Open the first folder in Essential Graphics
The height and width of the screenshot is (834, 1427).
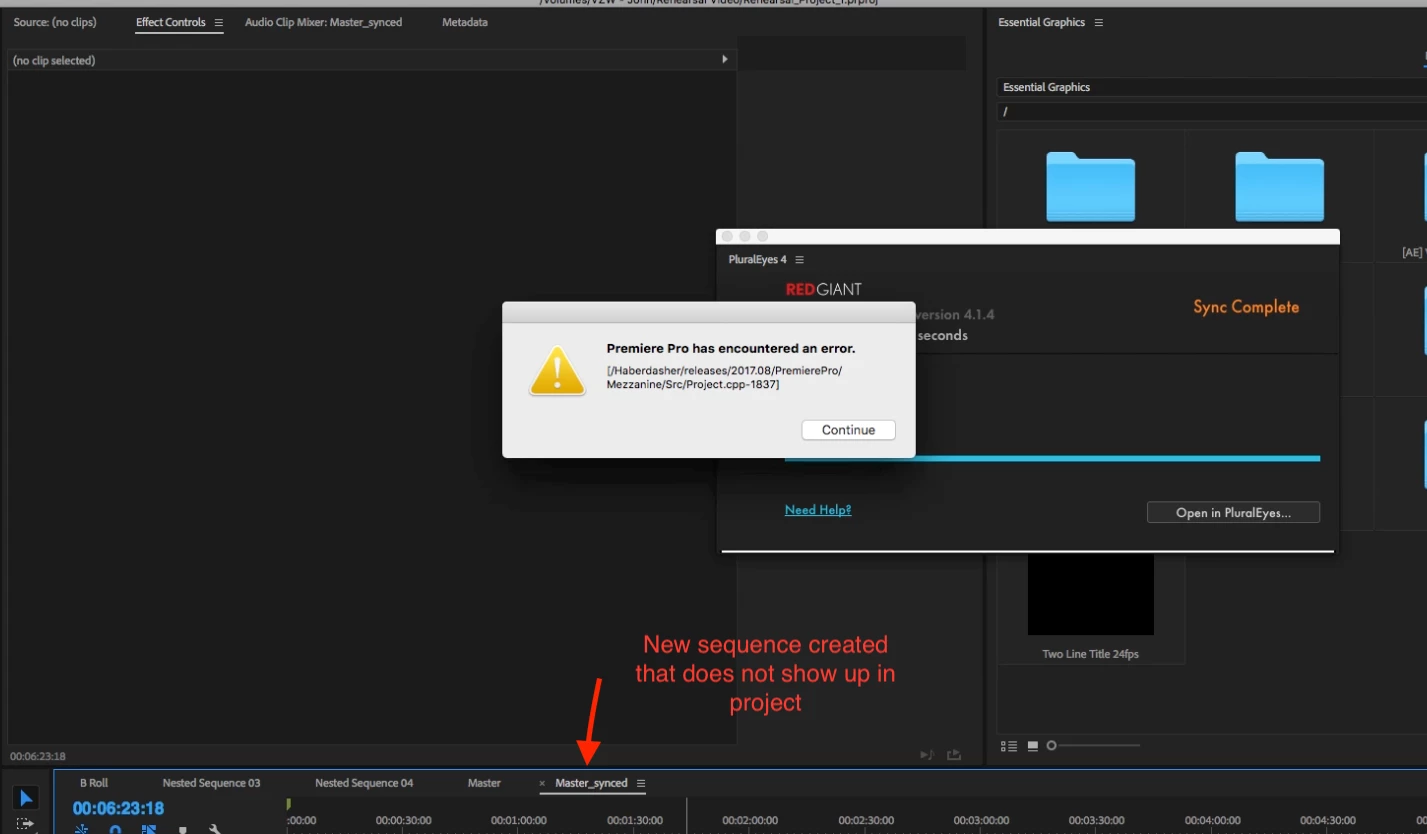pyautogui.click(x=1090, y=186)
